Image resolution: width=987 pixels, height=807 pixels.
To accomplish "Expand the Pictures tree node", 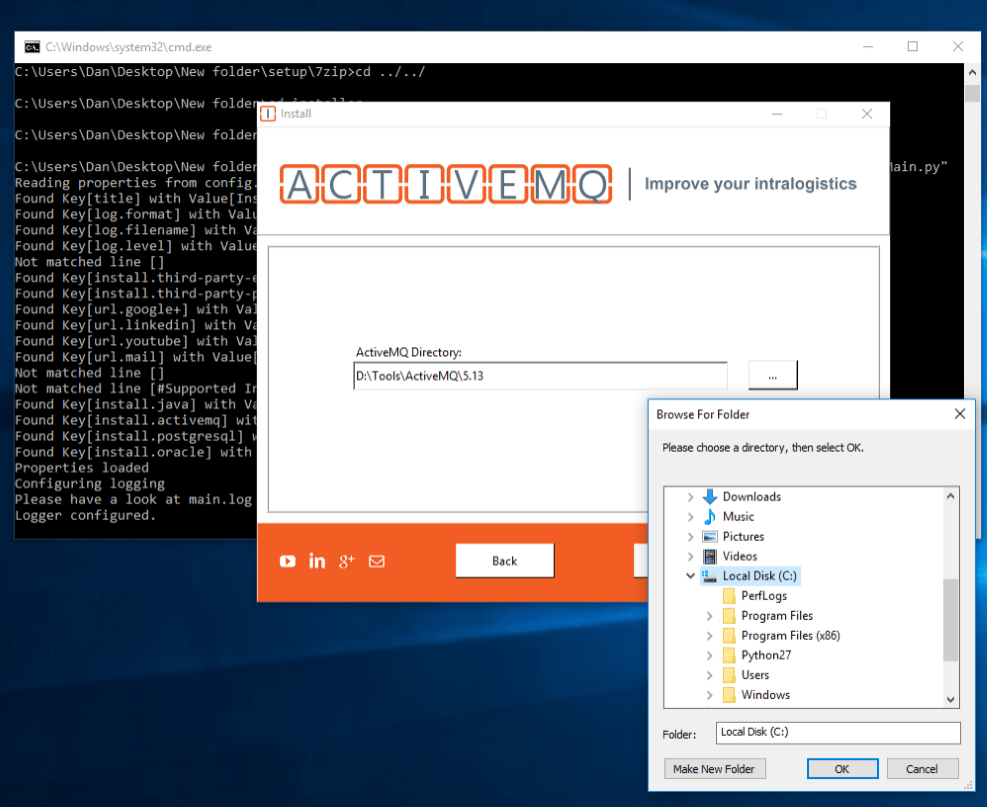I will point(691,537).
